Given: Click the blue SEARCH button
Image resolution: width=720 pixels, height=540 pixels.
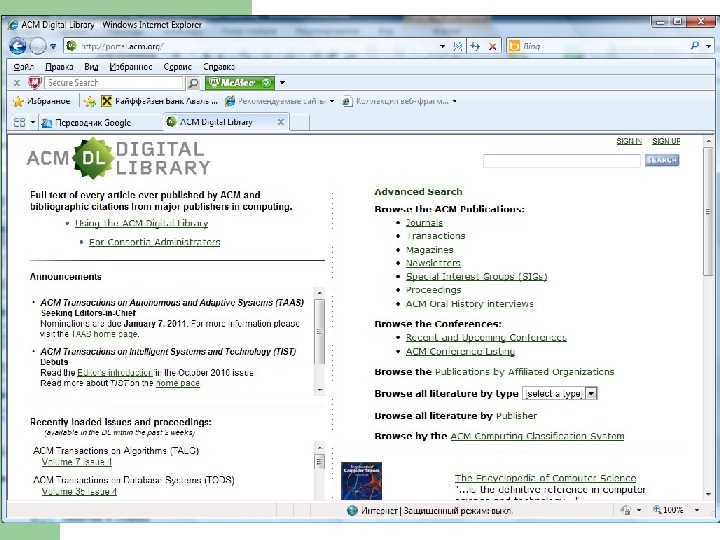Looking at the screenshot, I should (662, 160).
